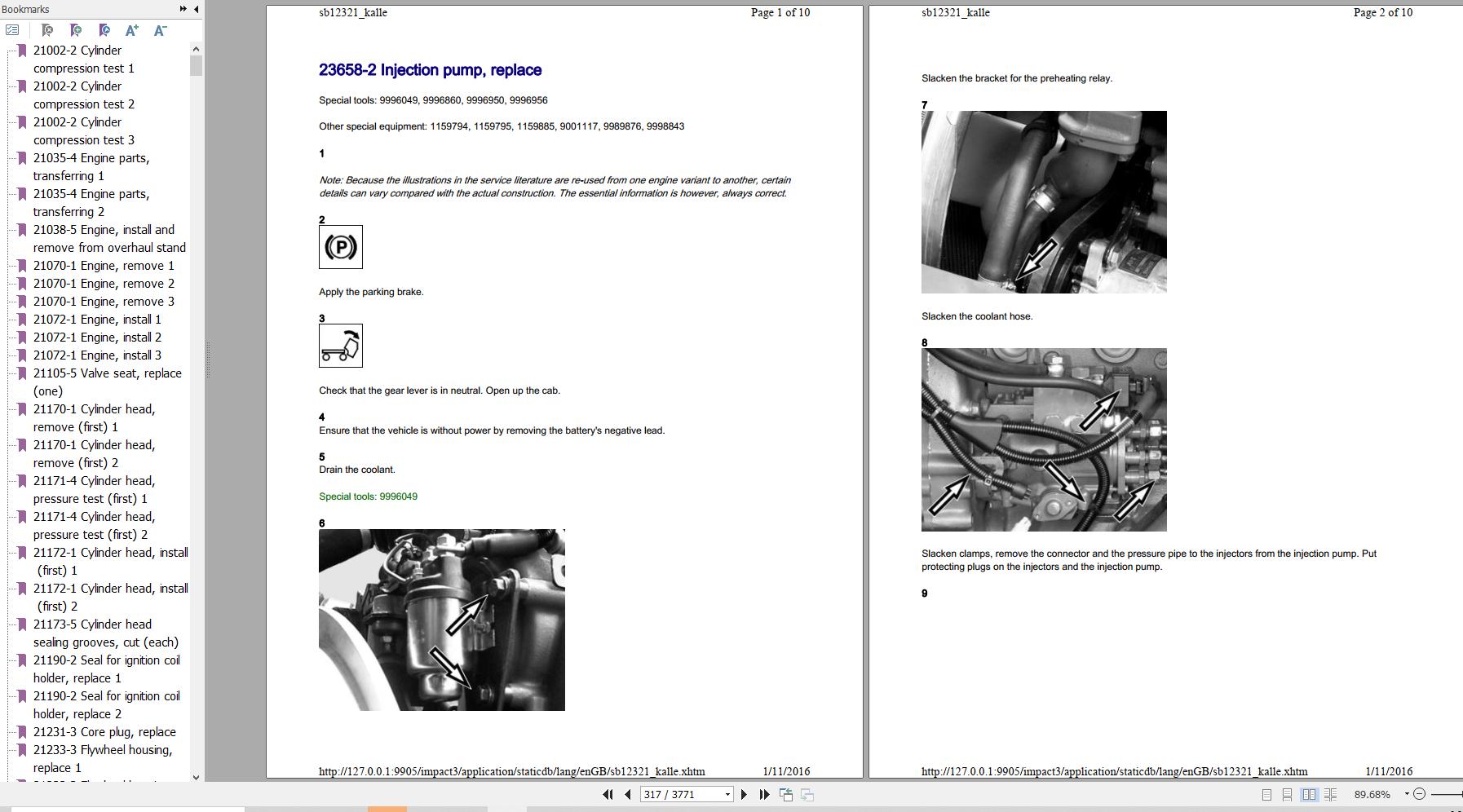Viewport: 1463px width, 812px height.
Task: Go to the next page
Action: (x=744, y=794)
